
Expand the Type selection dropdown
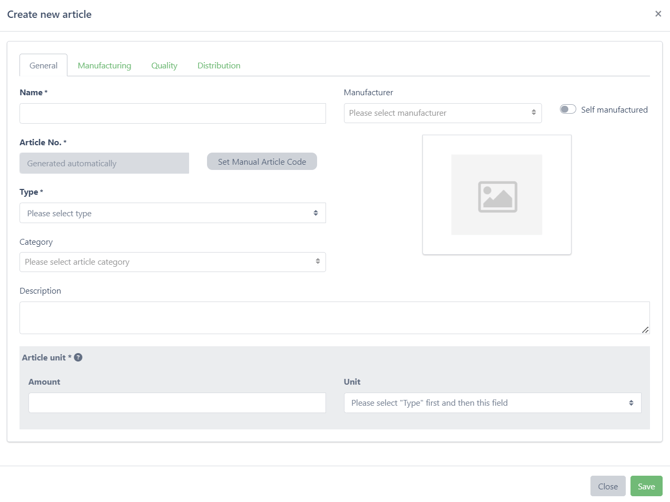pos(172,213)
